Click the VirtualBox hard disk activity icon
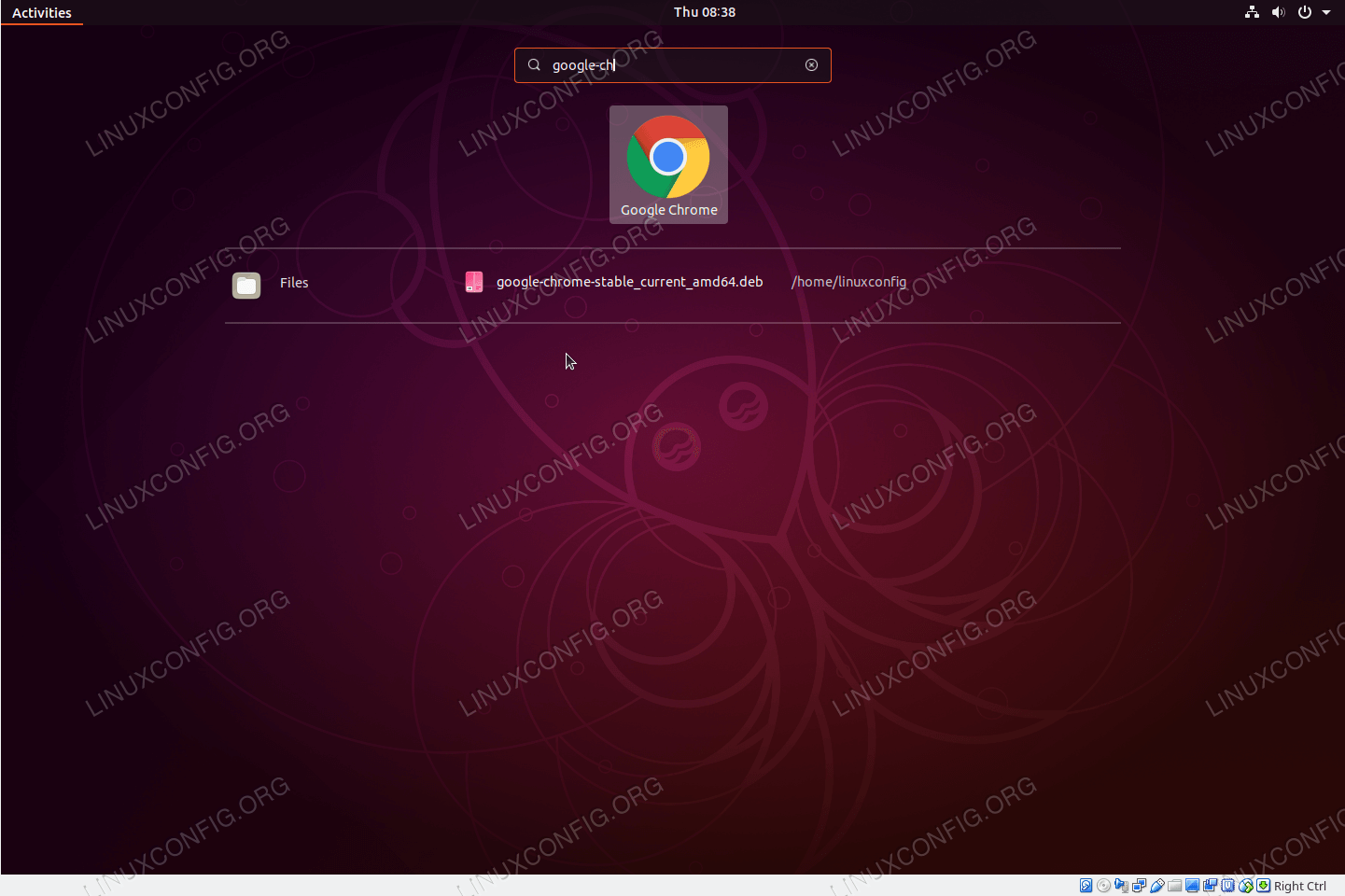Viewport: 1345px width, 896px height. (1086, 886)
